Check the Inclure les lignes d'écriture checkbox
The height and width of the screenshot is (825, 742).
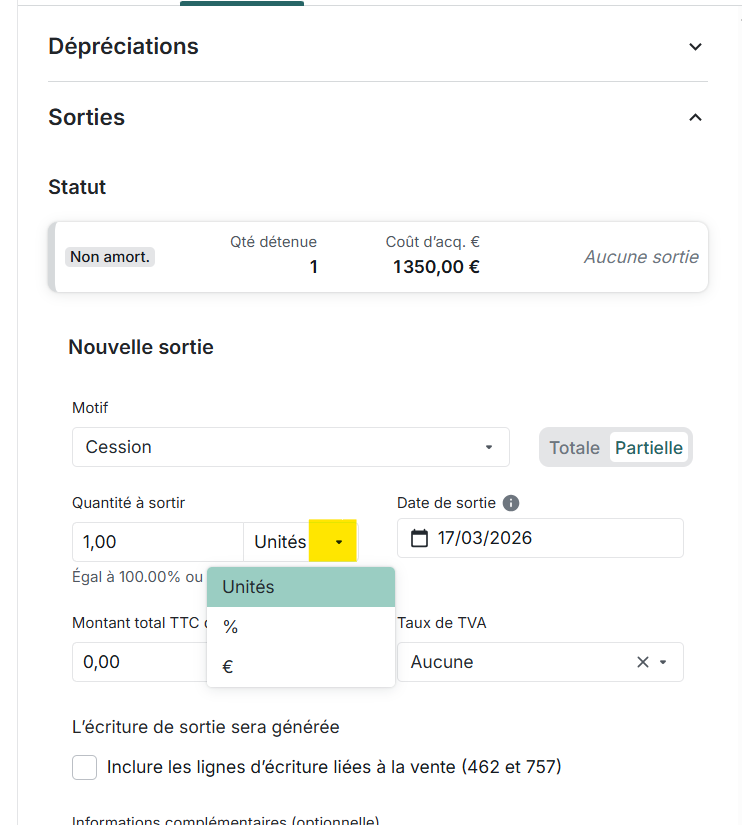pyautogui.click(x=85, y=767)
